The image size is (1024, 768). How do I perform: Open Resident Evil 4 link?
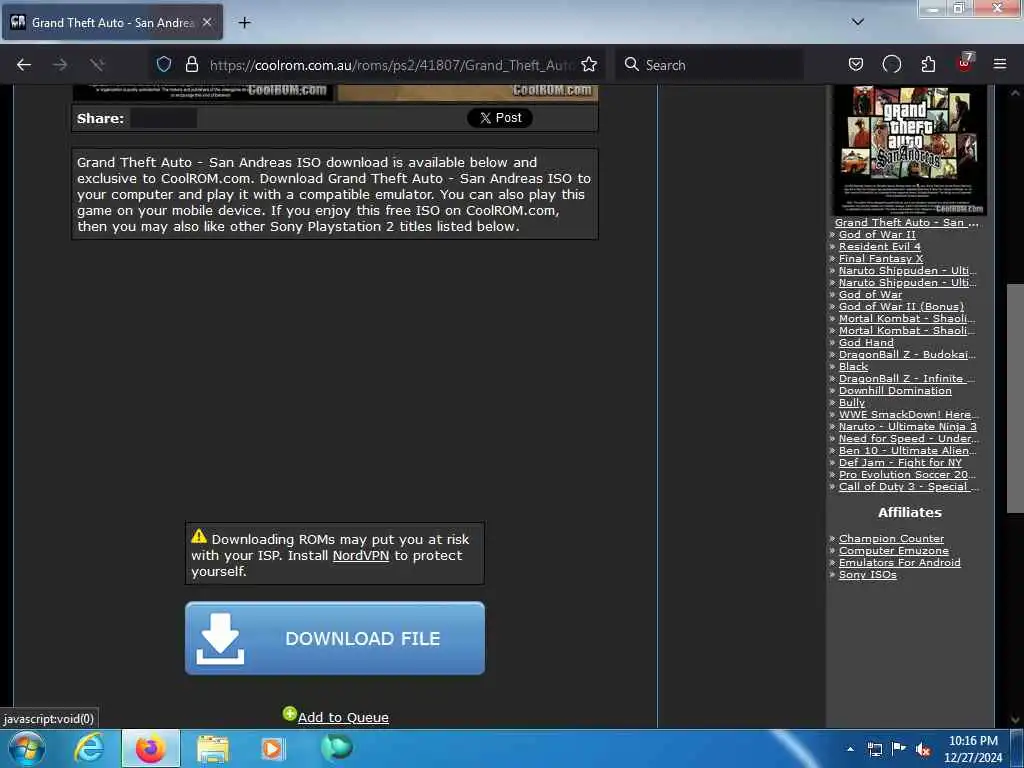[x=879, y=246]
